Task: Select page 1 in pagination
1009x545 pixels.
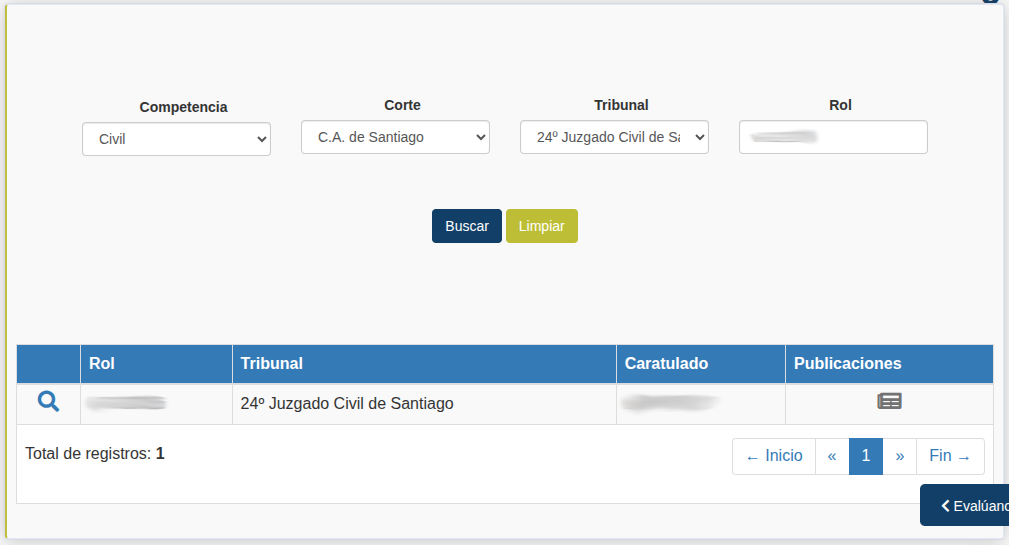Action: 866,456
